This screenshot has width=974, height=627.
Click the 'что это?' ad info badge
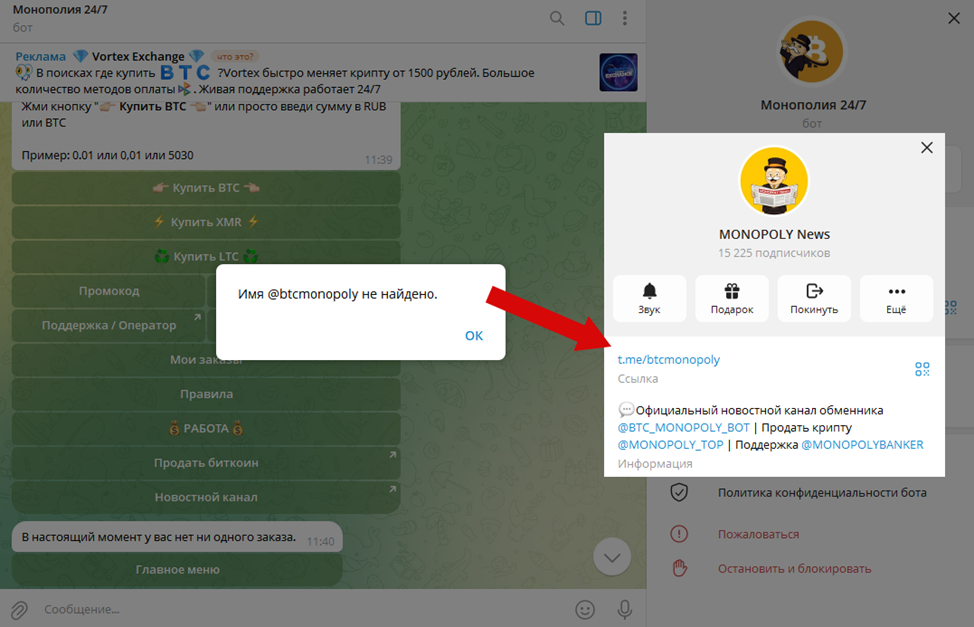click(235, 57)
